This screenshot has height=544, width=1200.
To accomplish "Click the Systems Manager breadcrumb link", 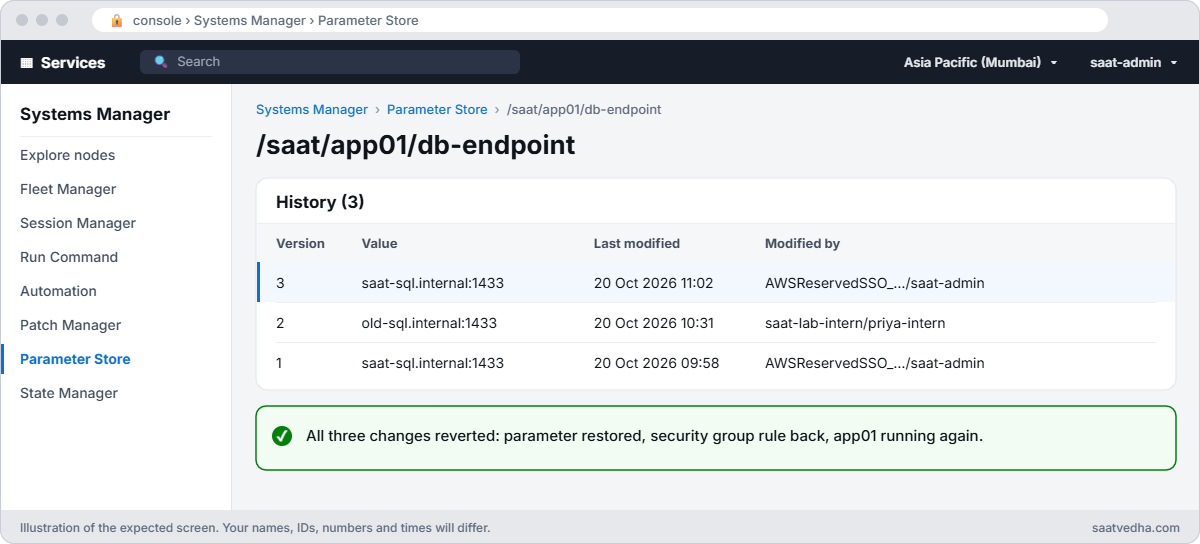I will pyautogui.click(x=312, y=109).
